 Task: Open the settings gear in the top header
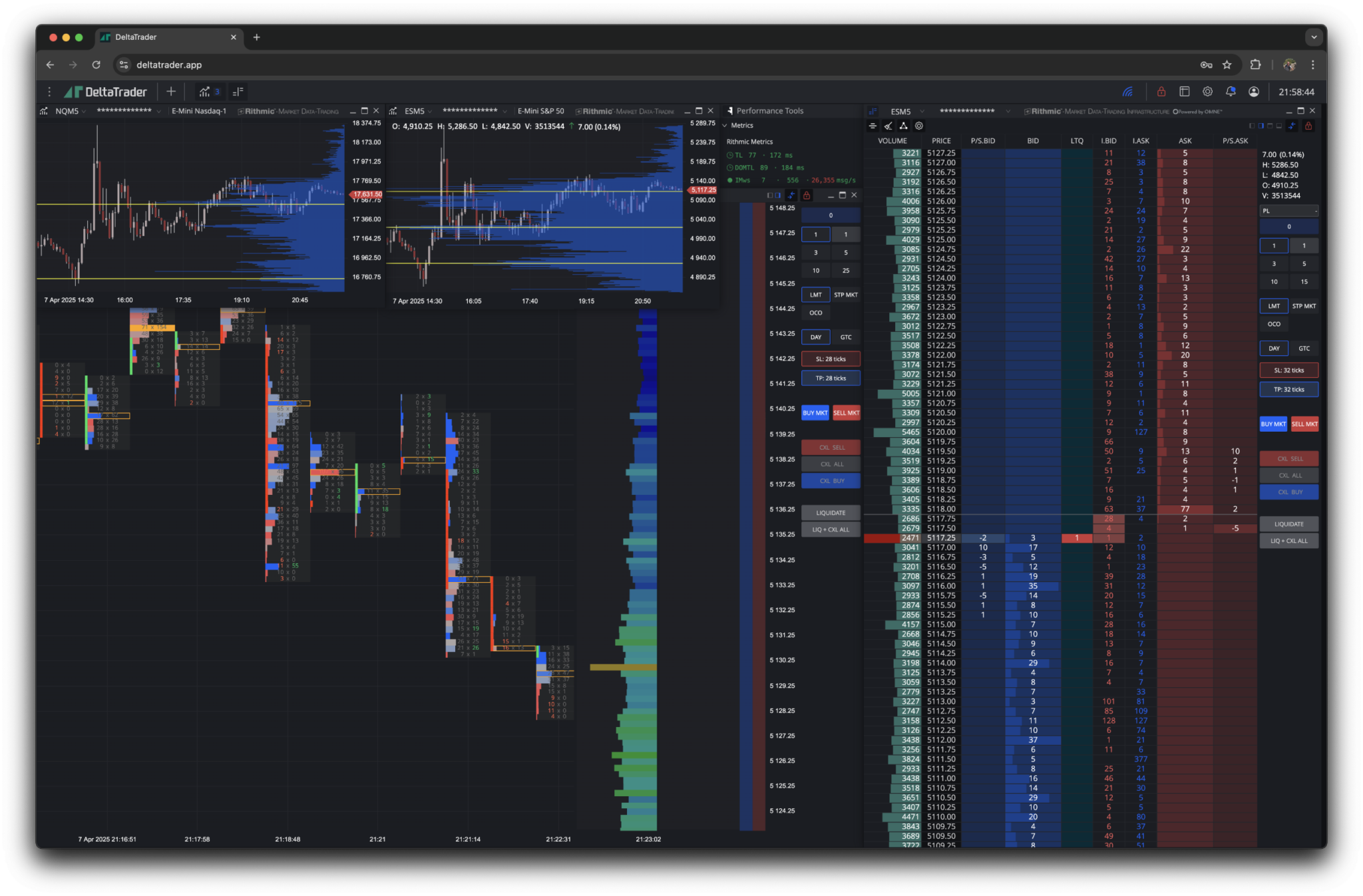pyautogui.click(x=1208, y=92)
